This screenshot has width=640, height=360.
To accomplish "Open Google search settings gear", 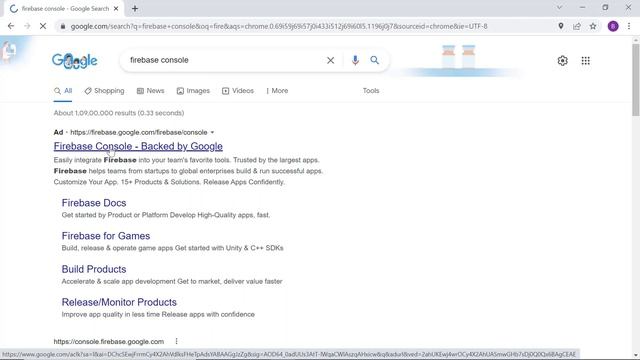I will tap(562, 61).
